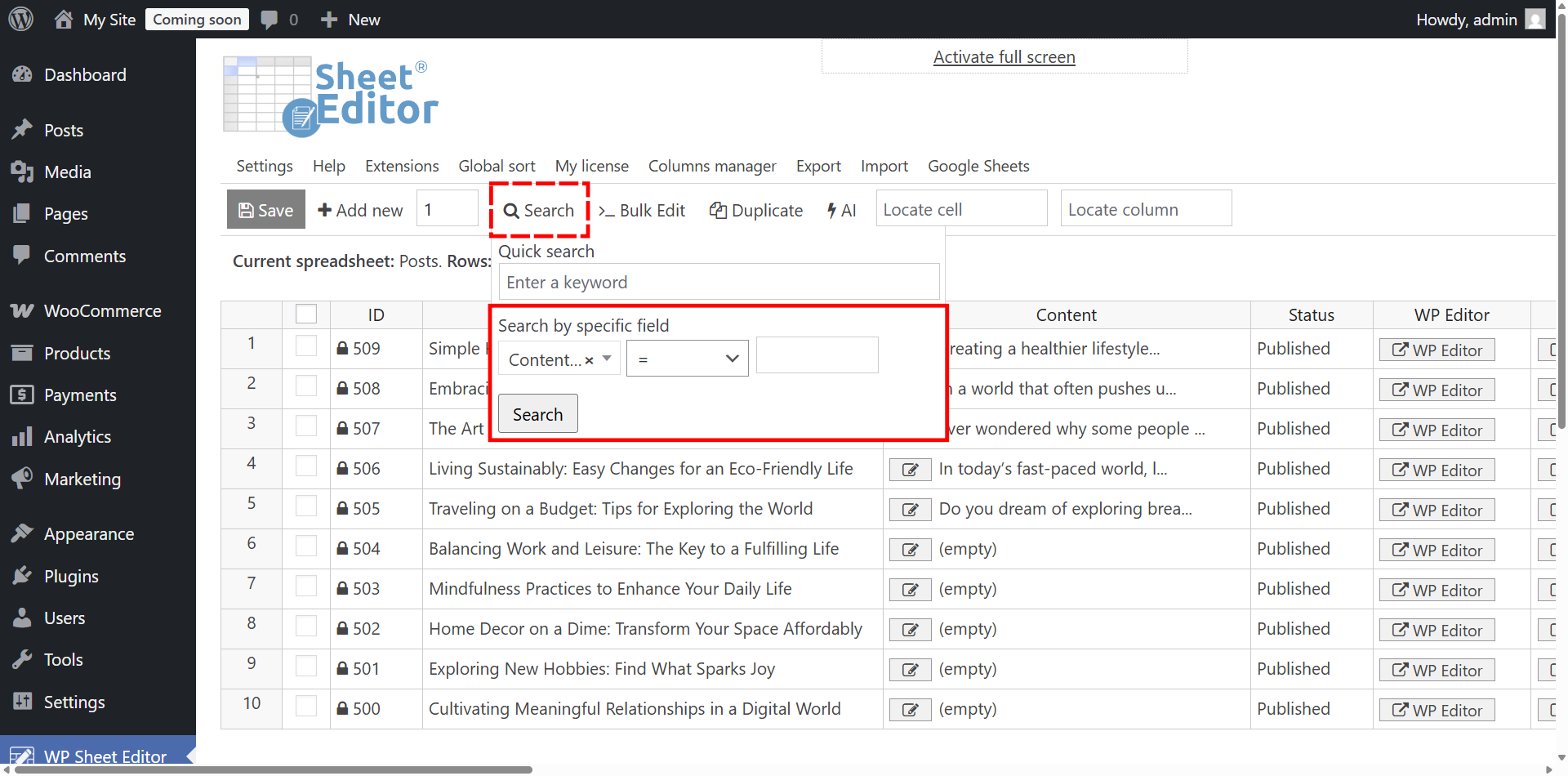Image resolution: width=1568 pixels, height=776 pixels.
Task: Click the horizontal scrollbar at bottom
Action: 274,769
